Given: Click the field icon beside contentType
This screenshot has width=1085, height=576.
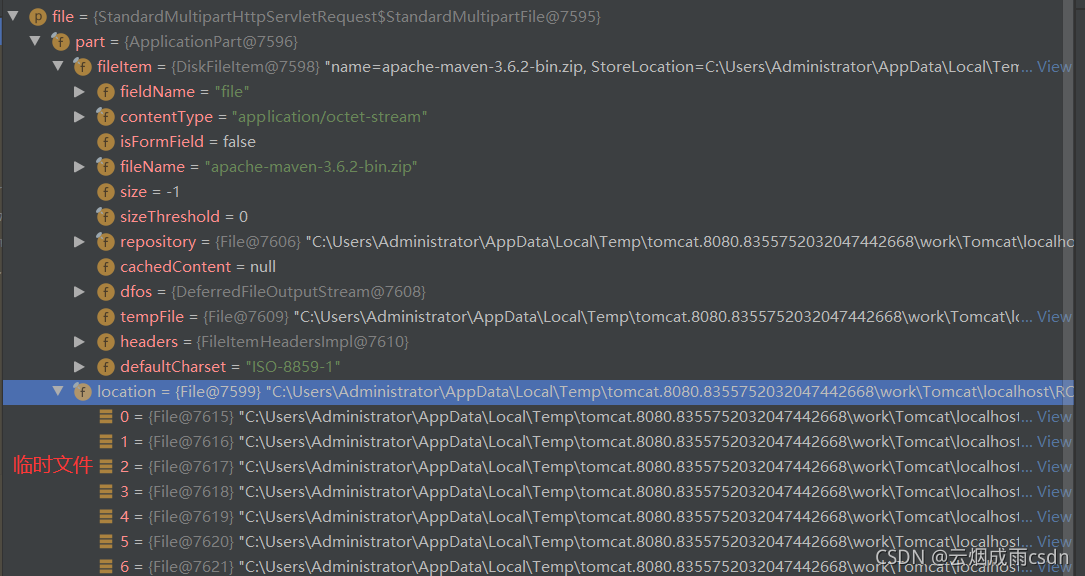Looking at the screenshot, I should pyautogui.click(x=105, y=116).
